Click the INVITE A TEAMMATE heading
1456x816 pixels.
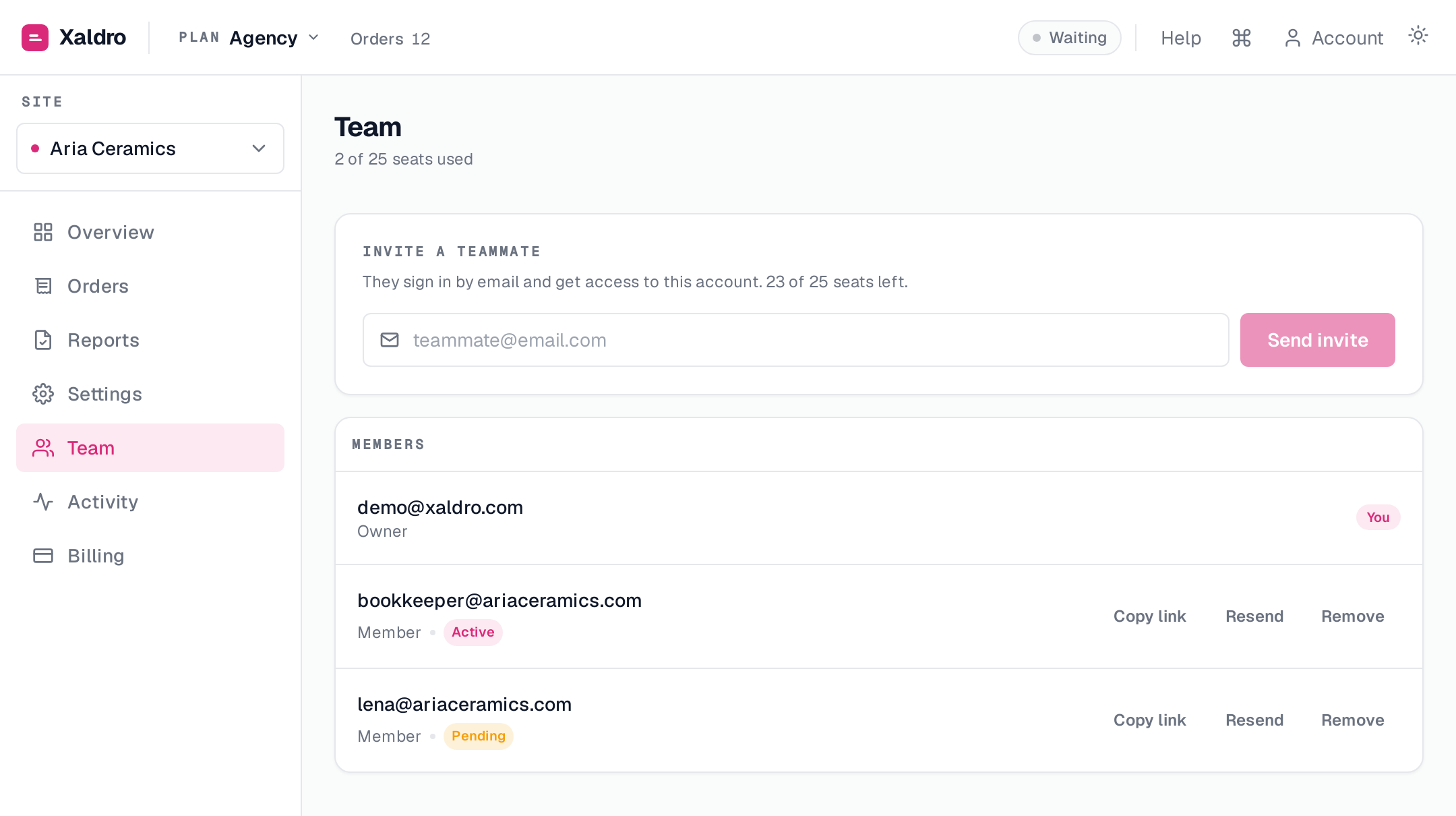(x=452, y=252)
